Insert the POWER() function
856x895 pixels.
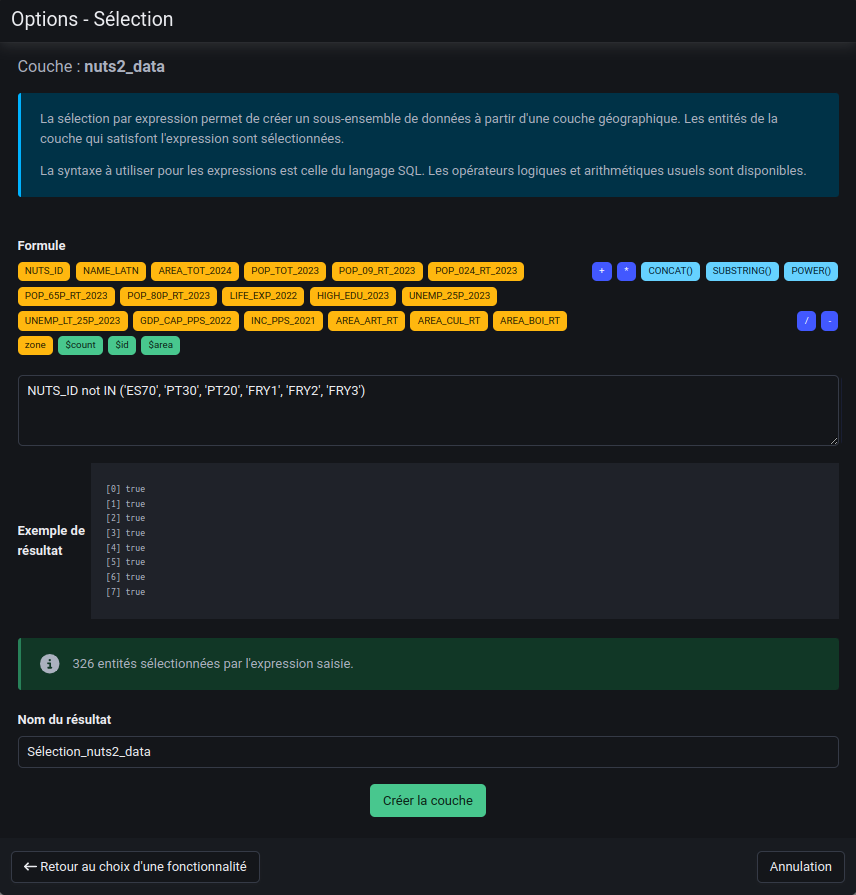[810, 271]
